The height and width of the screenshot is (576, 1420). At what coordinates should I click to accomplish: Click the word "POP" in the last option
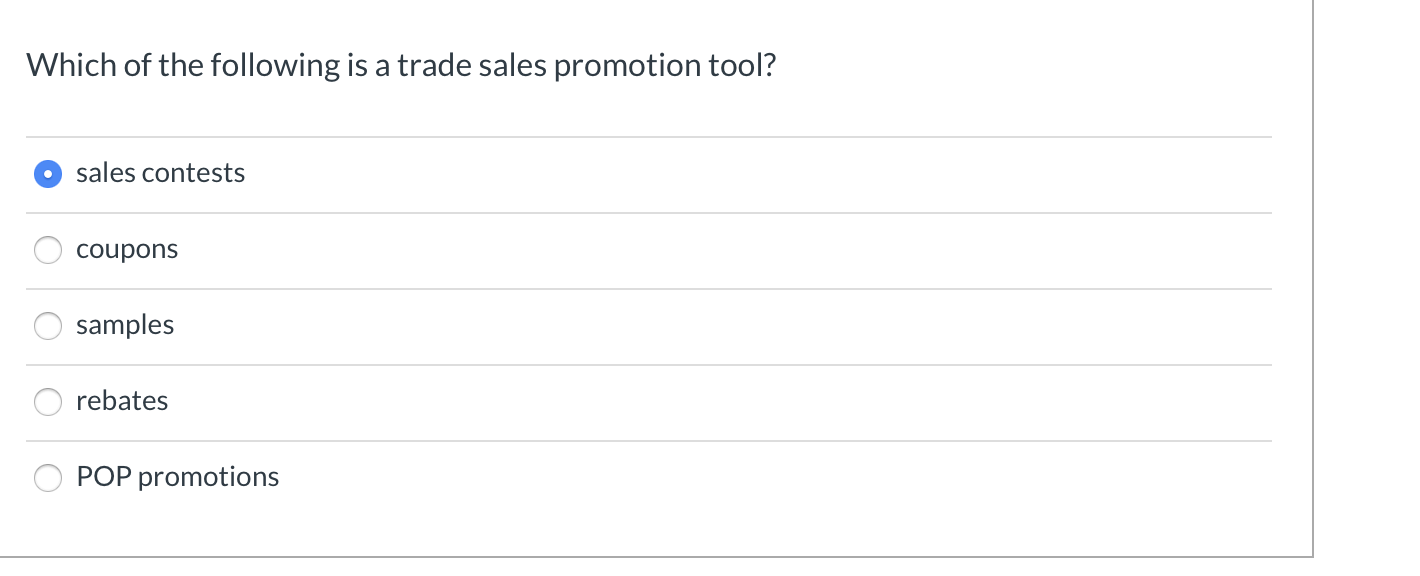pyautogui.click(x=104, y=477)
